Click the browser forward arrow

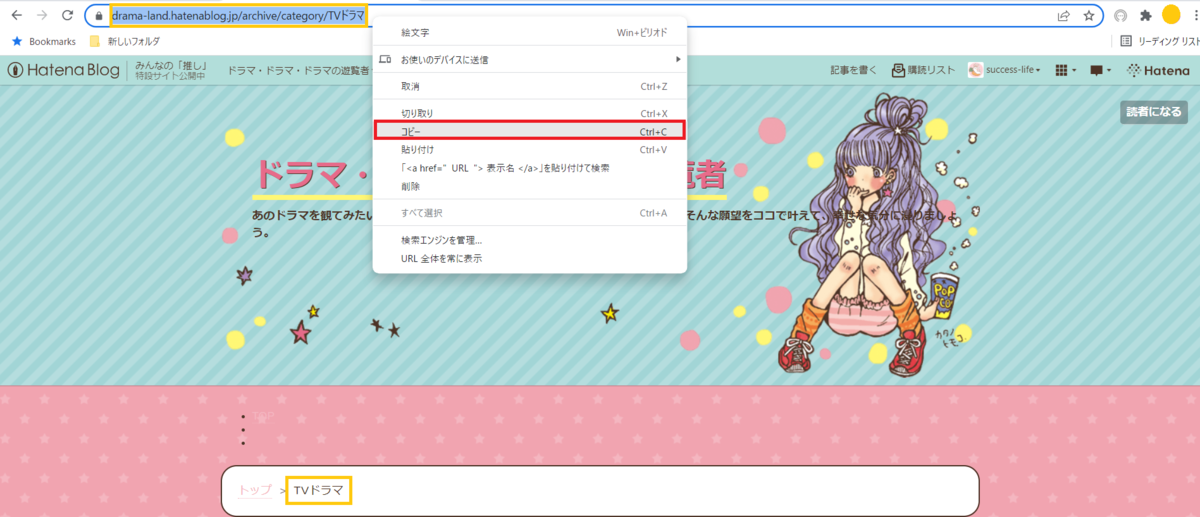tap(42, 15)
